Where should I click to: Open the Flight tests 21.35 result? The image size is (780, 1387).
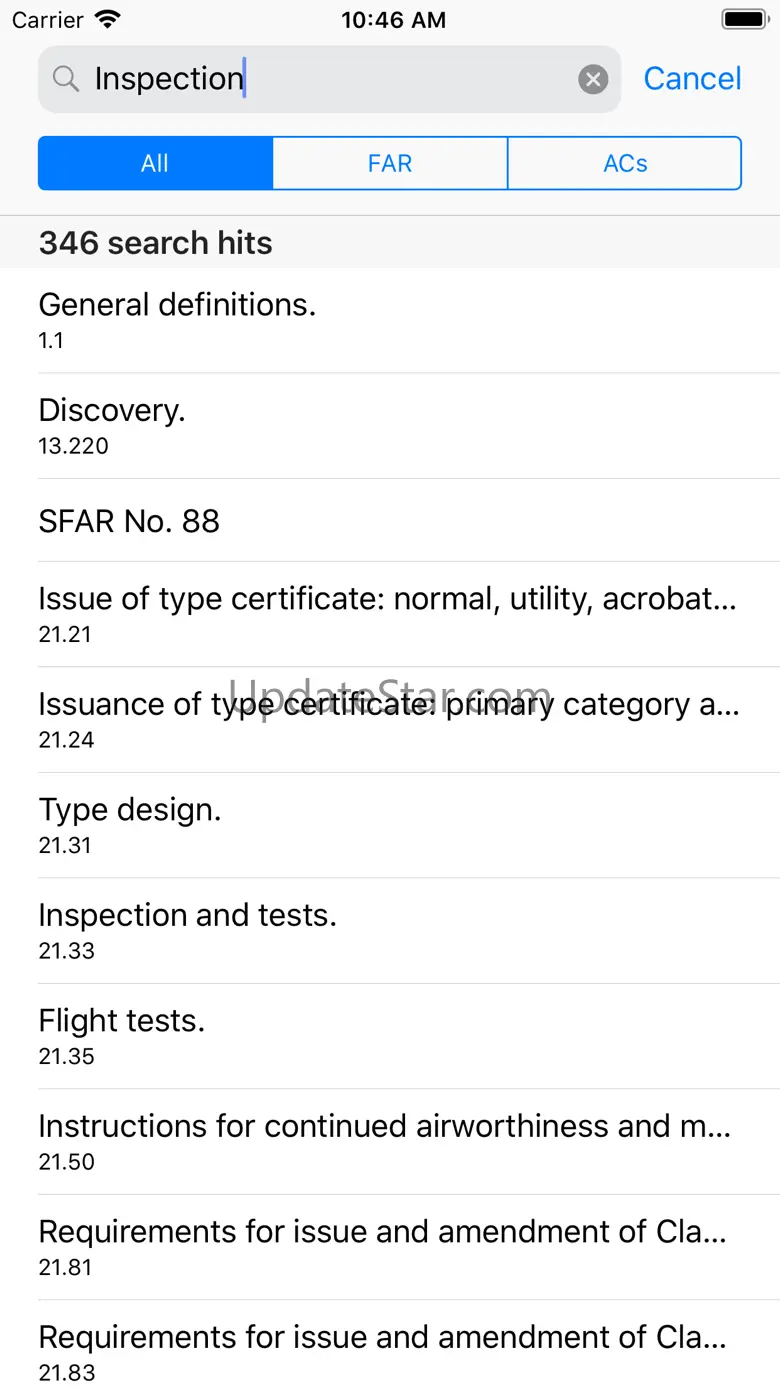(x=390, y=1036)
